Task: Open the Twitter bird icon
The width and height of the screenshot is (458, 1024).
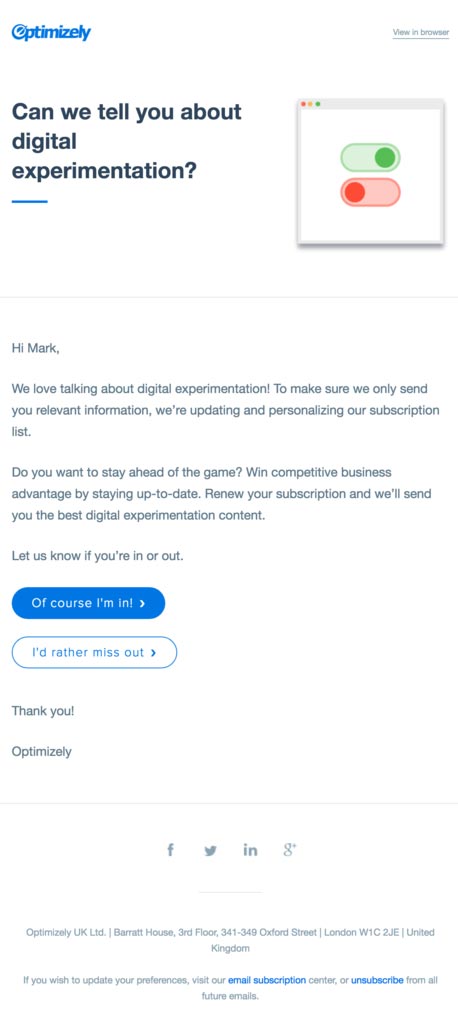Action: click(x=210, y=850)
